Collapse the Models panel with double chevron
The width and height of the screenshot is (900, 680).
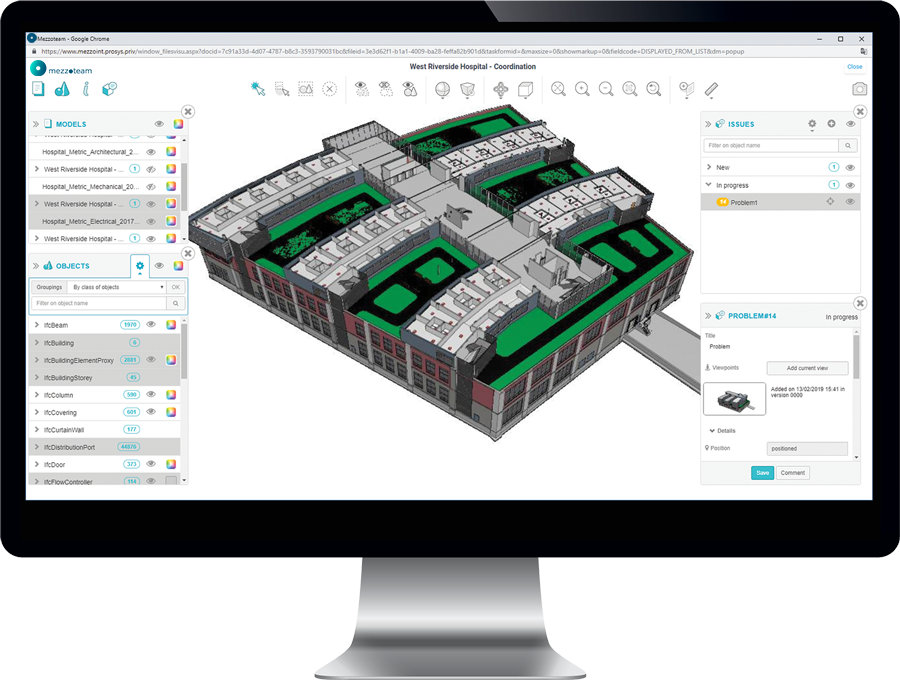pyautogui.click(x=36, y=124)
